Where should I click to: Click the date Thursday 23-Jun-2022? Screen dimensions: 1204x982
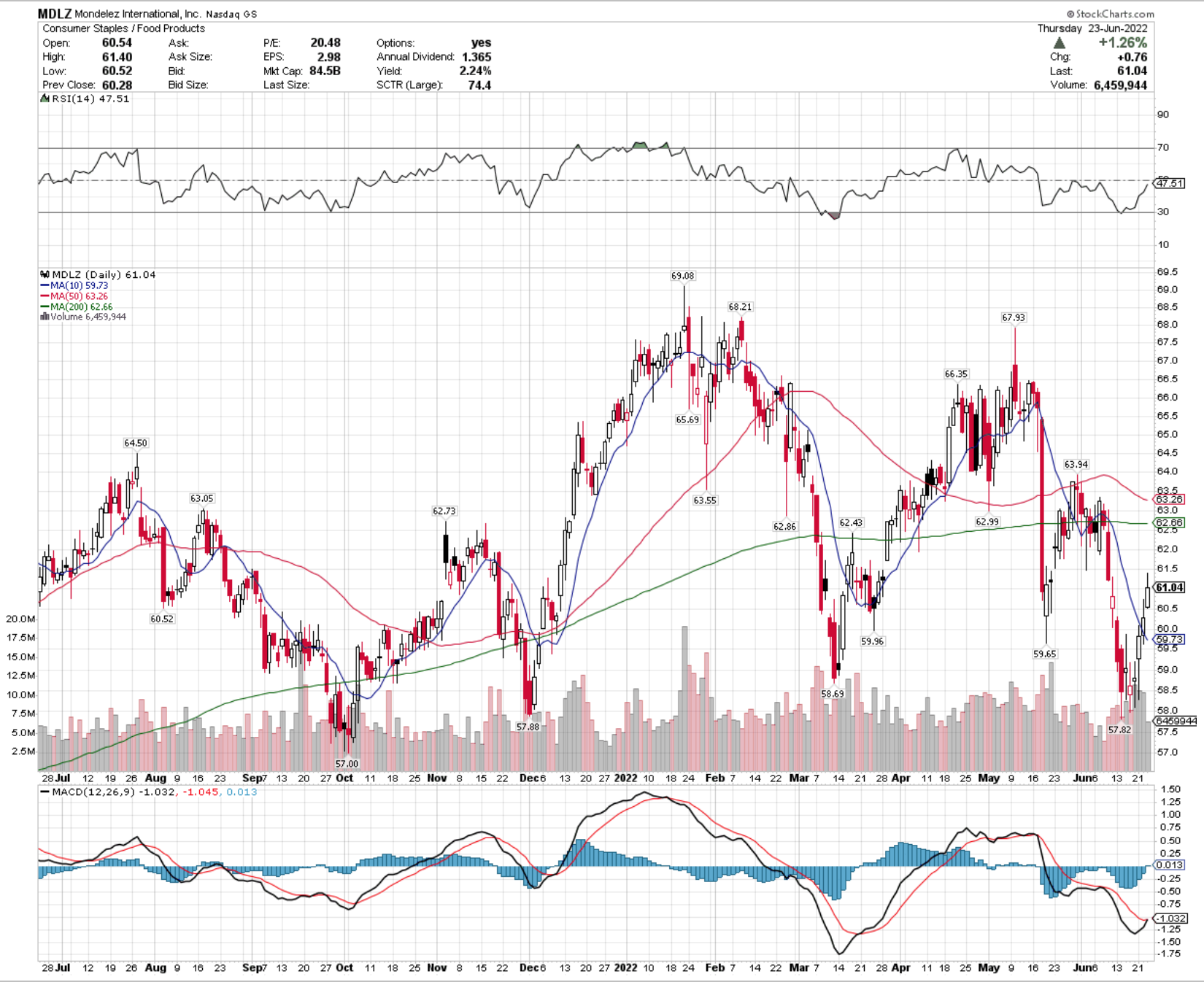pos(1092,28)
